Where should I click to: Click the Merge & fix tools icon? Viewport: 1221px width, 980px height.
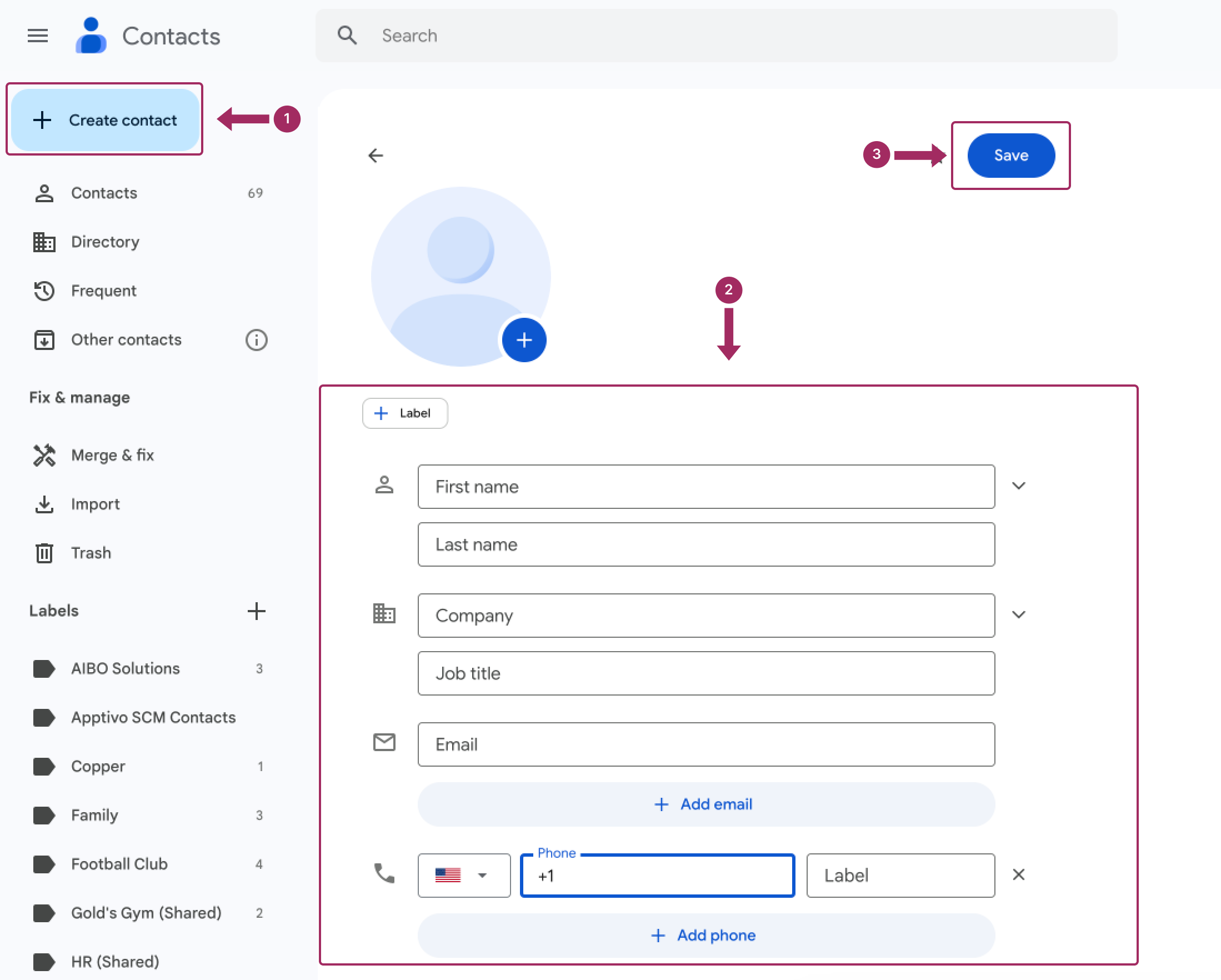[x=44, y=456]
